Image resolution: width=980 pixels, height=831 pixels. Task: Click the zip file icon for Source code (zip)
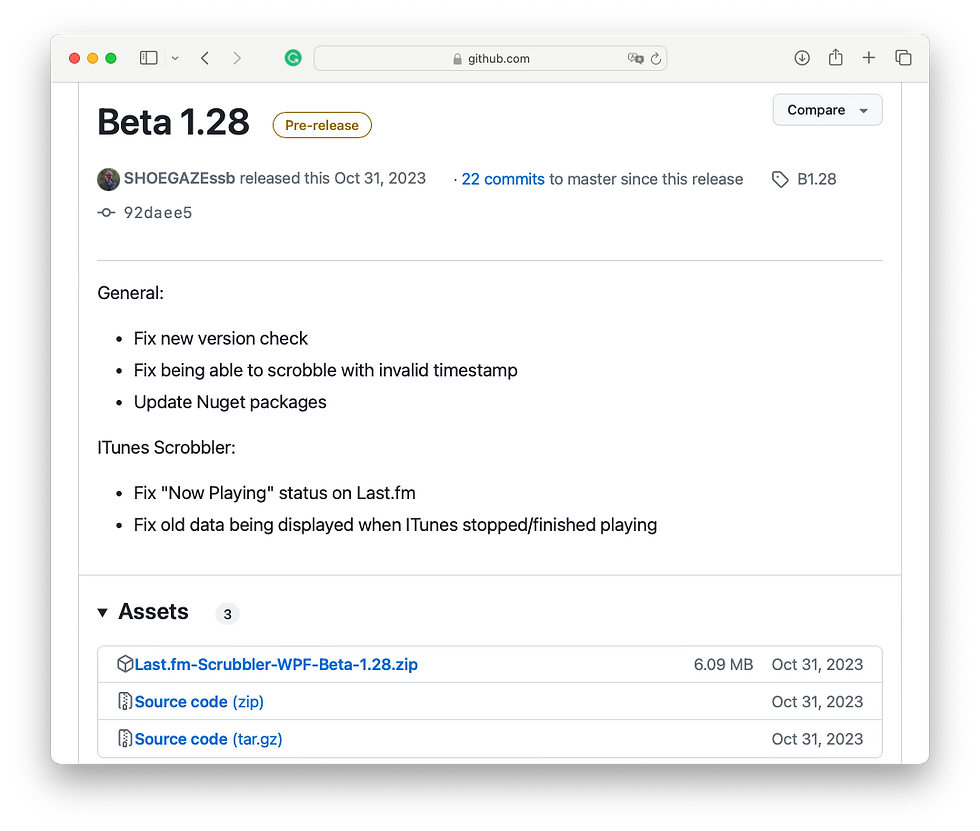point(125,702)
